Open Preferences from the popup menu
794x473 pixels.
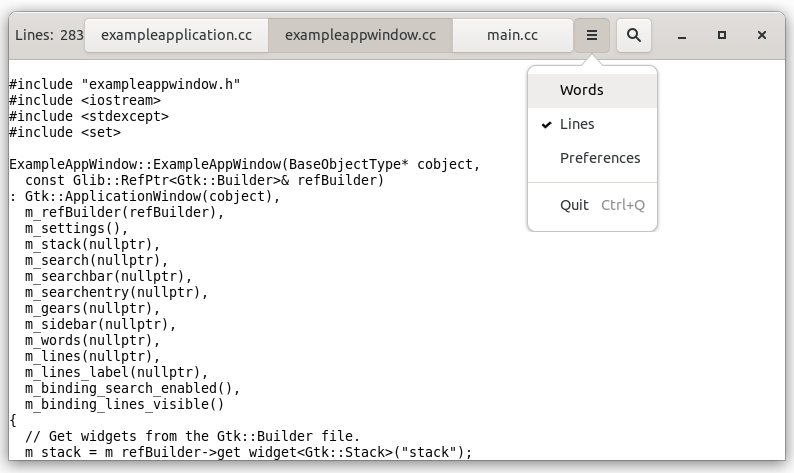pos(600,158)
